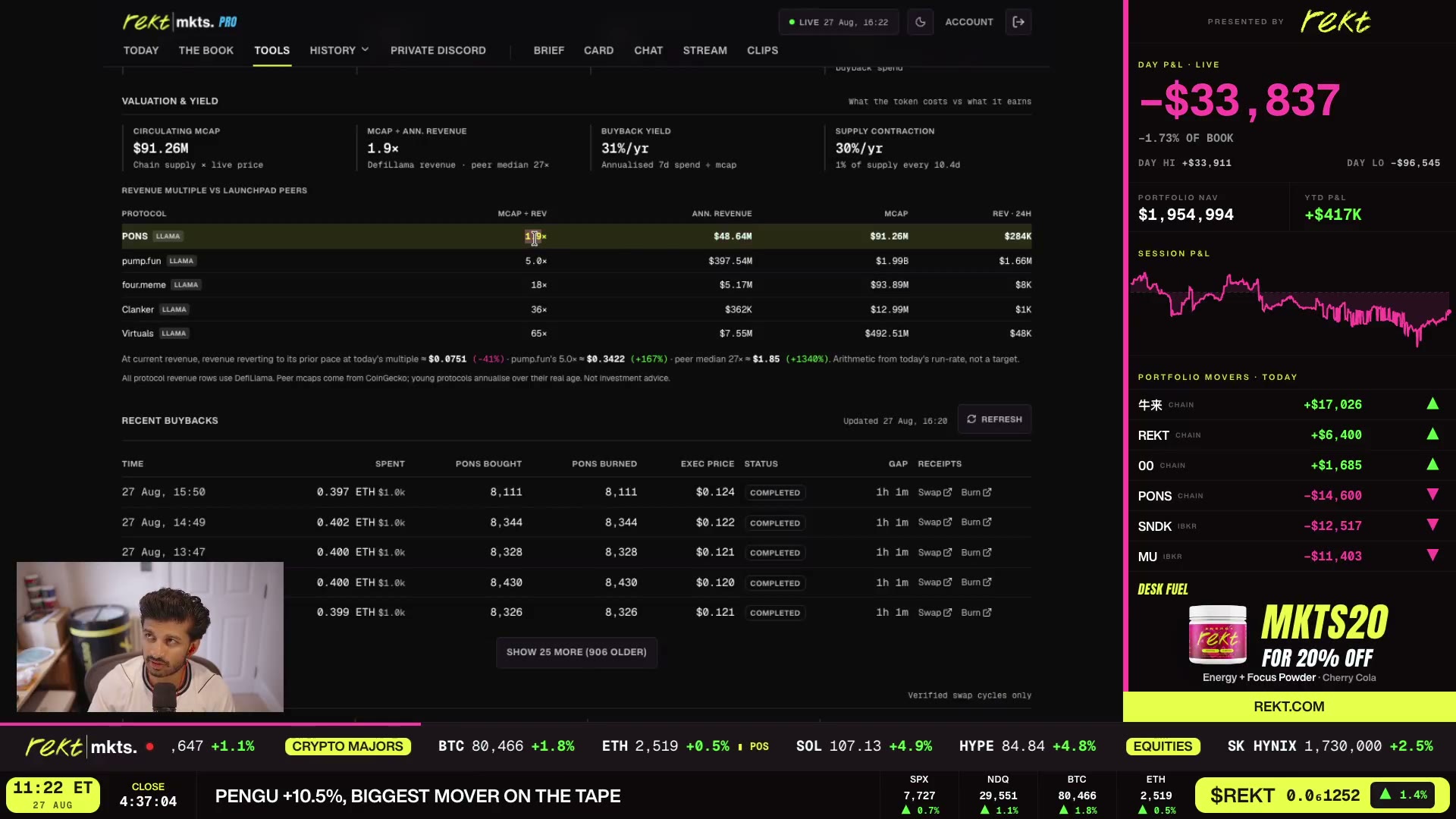Click the logout arrow icon
This screenshot has height=819, width=1456.
coord(1018,22)
